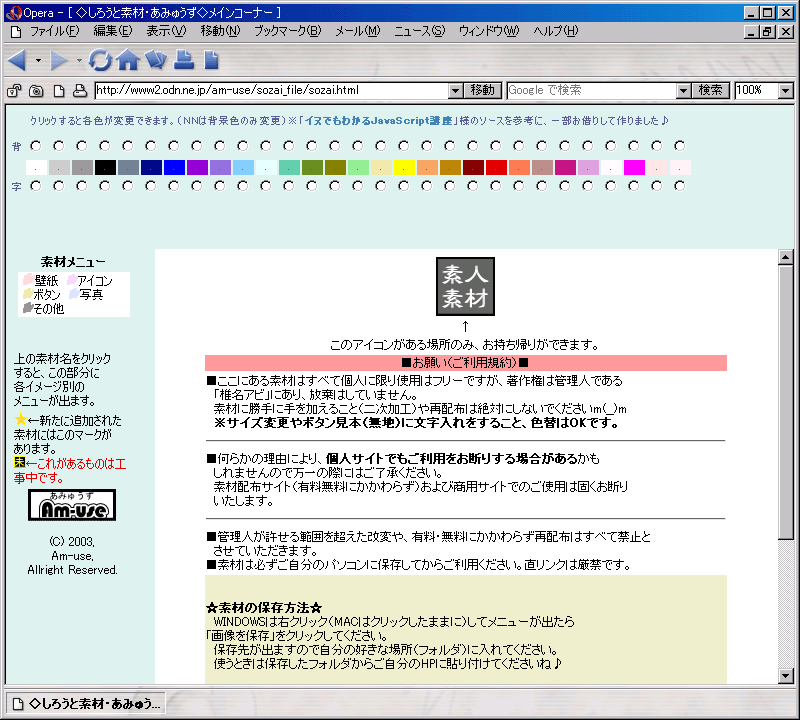Open the 編集(E) menu

113,31
